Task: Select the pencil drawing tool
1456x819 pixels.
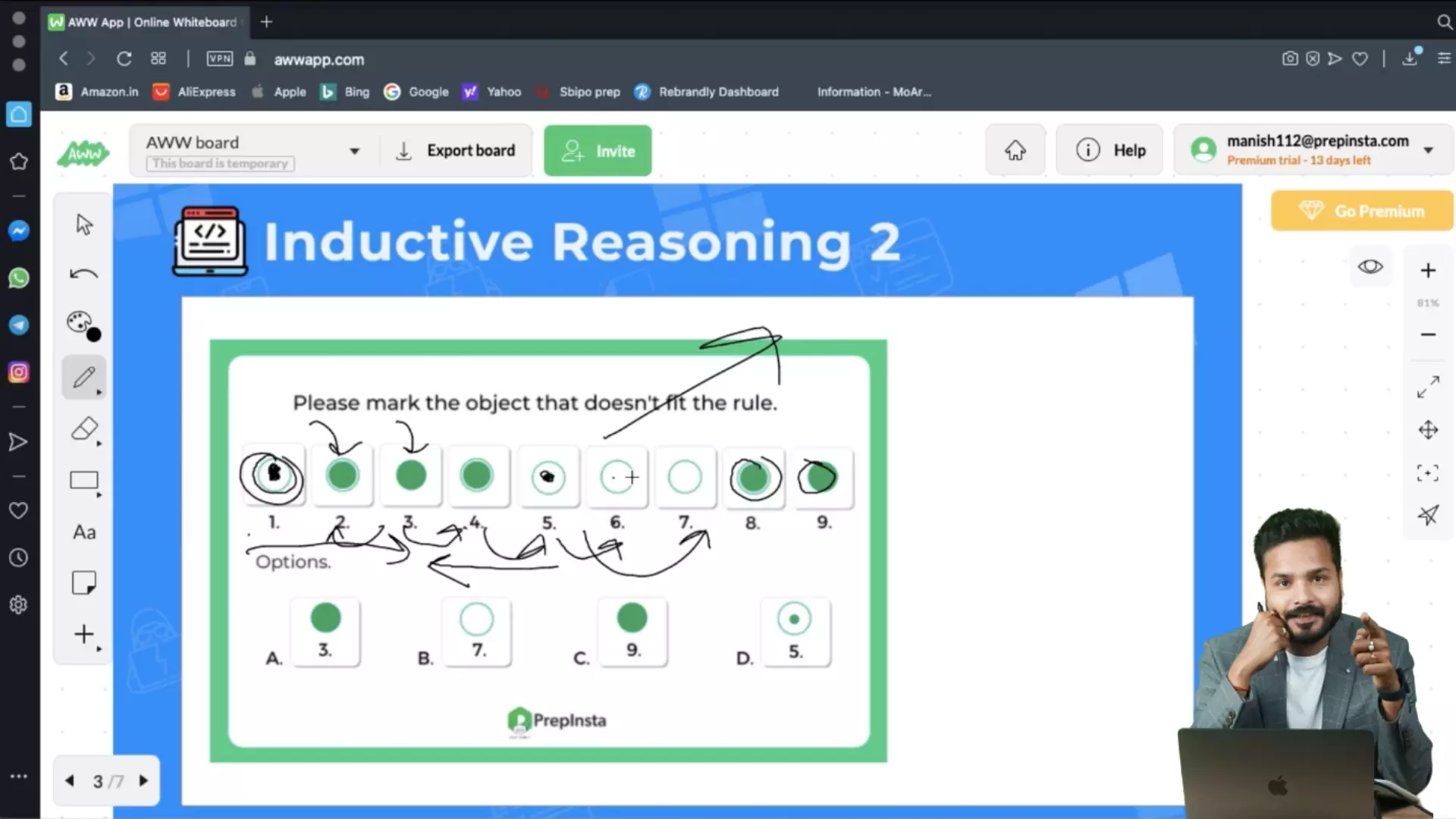Action: (83, 377)
